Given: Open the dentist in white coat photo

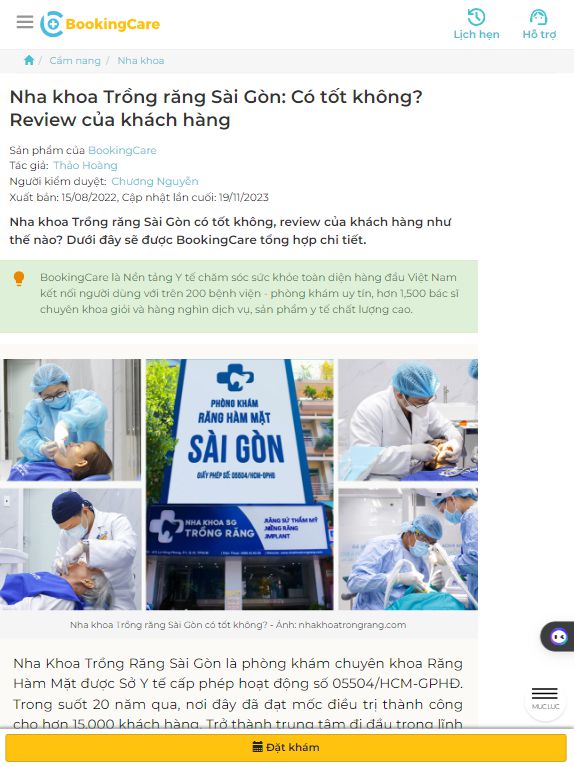Looking at the screenshot, I should [x=408, y=420].
